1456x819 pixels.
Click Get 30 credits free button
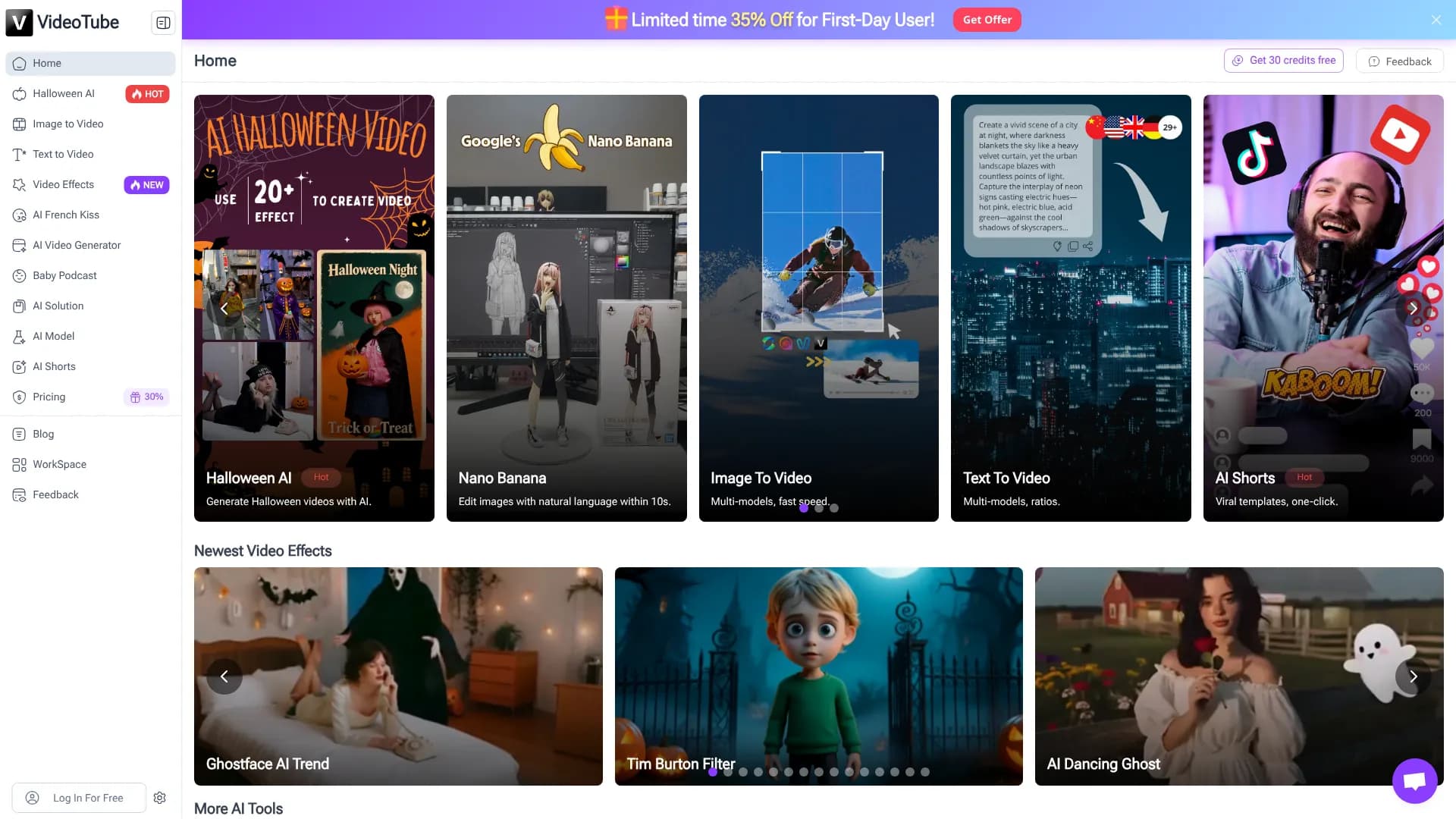pos(1283,61)
